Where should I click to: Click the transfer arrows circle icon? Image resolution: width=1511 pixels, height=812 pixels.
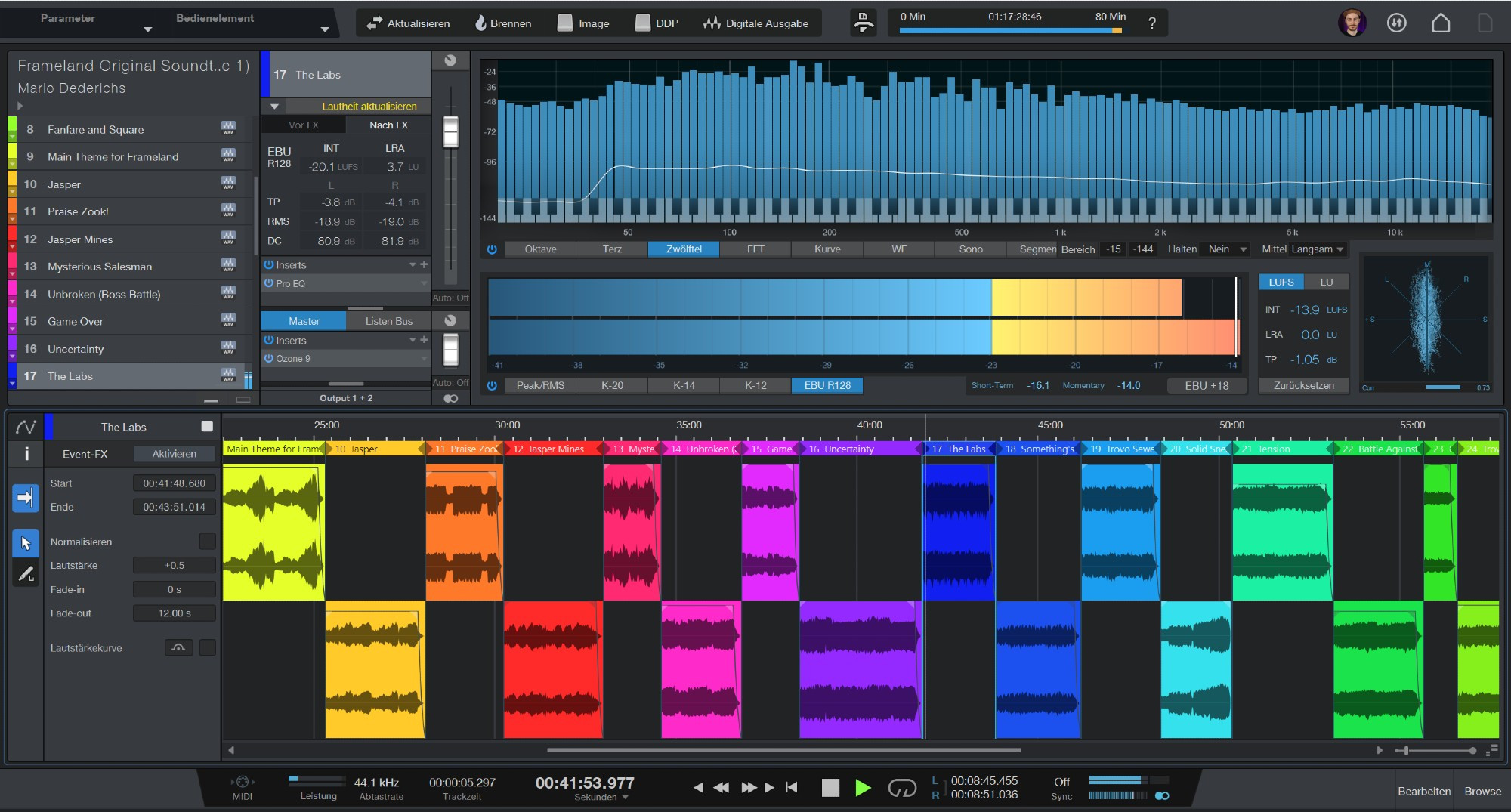[x=1397, y=23]
